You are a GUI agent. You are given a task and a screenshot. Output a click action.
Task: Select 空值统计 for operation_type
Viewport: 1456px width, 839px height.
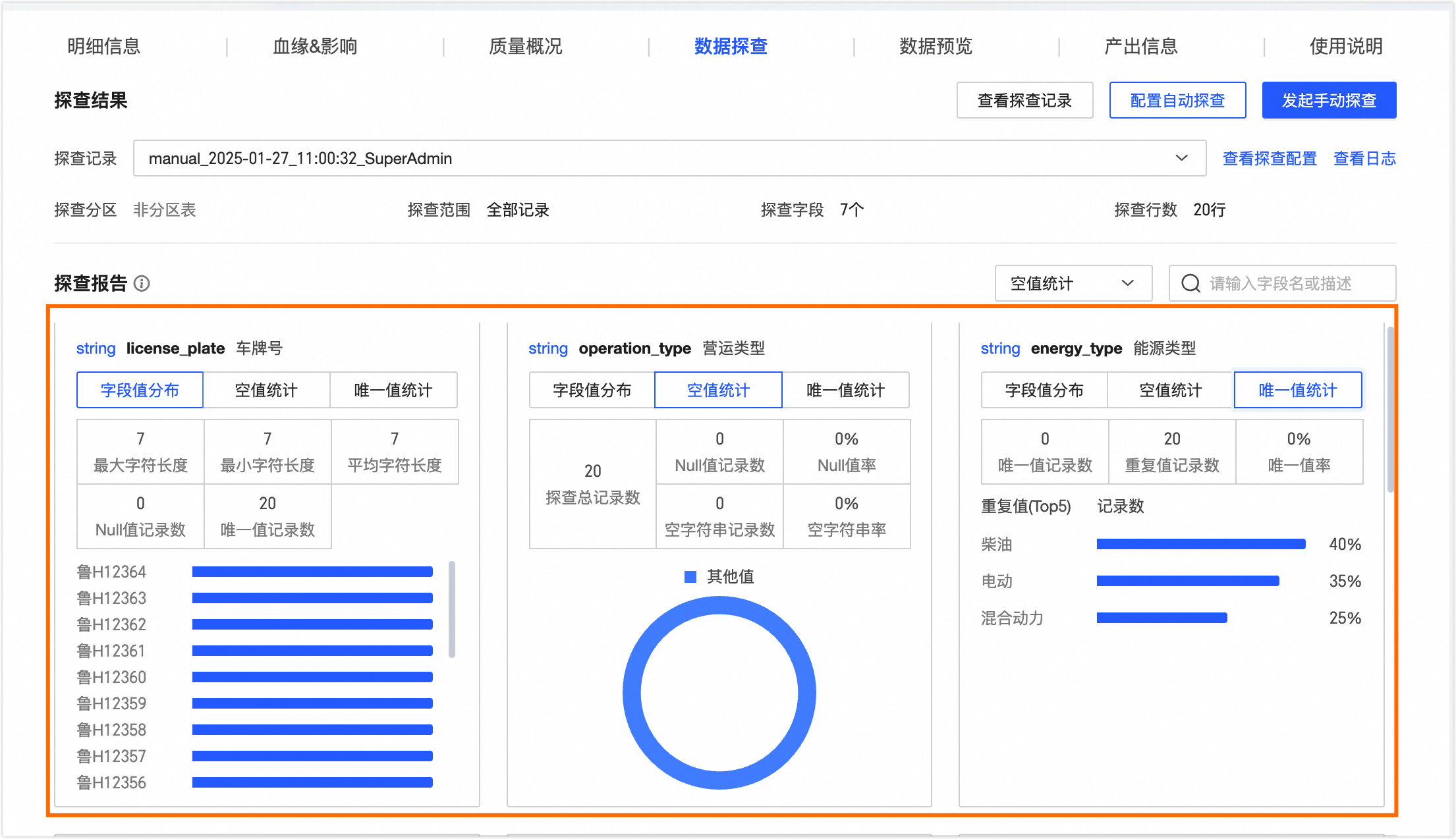(x=718, y=390)
